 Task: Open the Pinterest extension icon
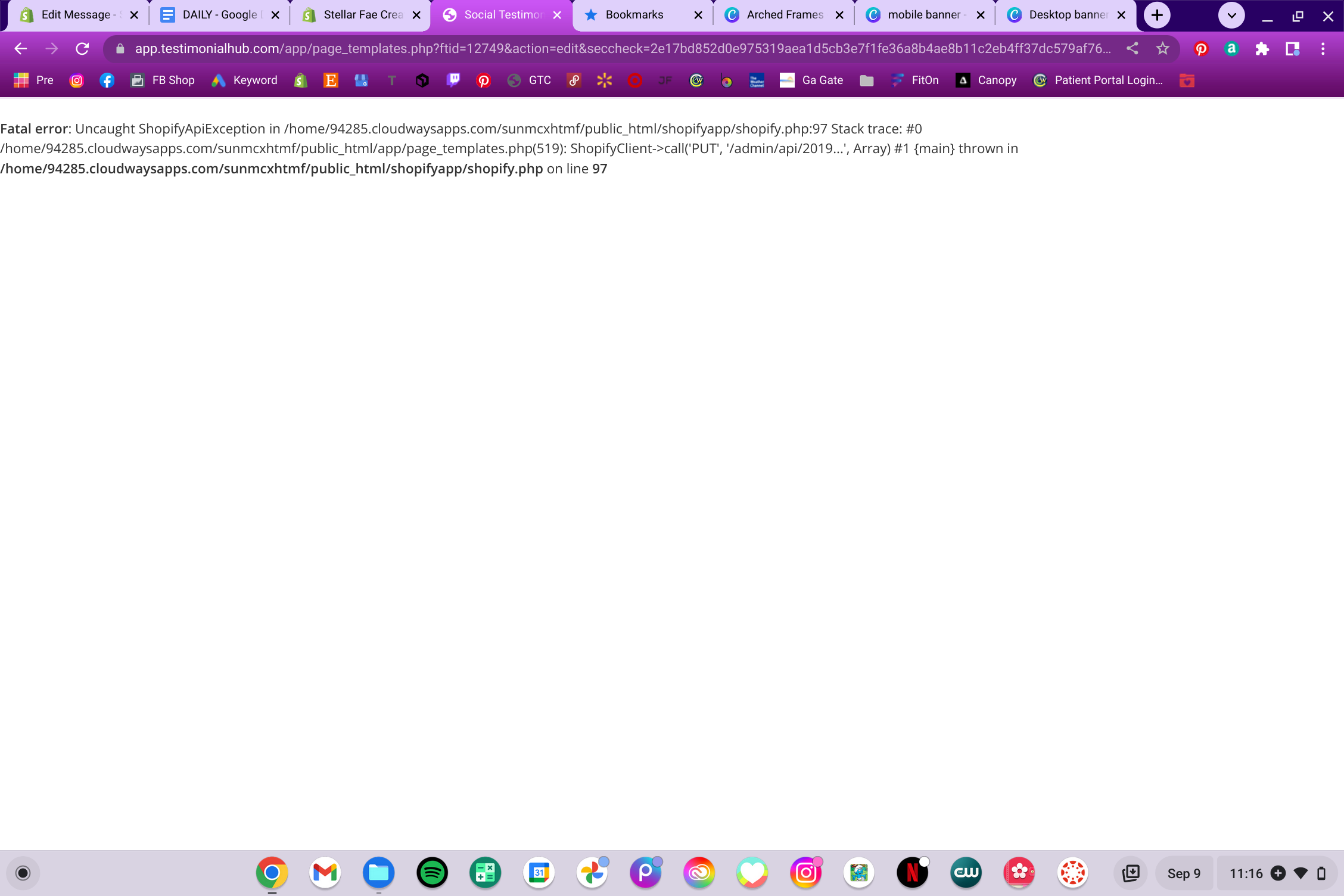pos(1200,49)
